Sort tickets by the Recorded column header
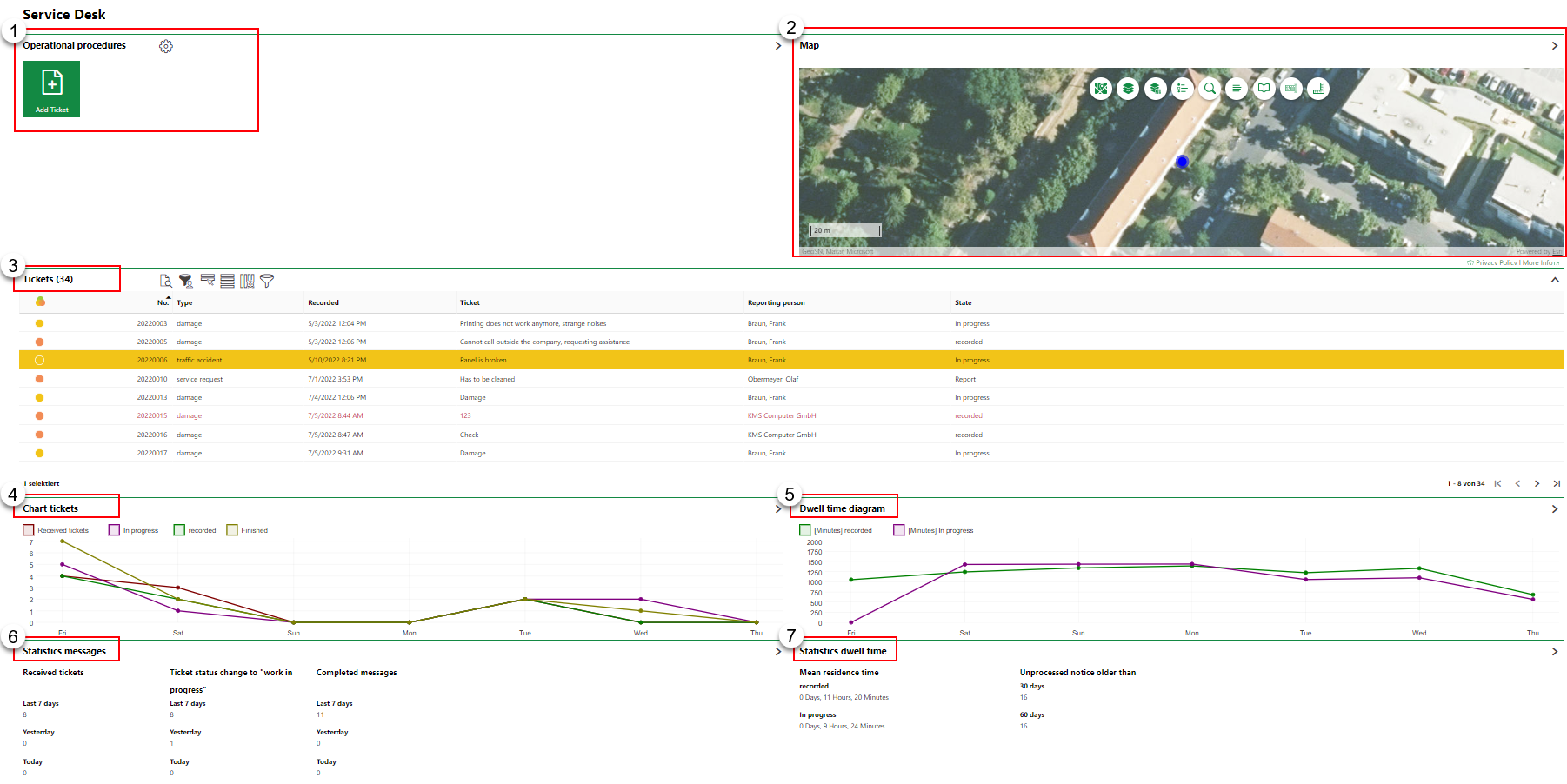 pyautogui.click(x=323, y=303)
